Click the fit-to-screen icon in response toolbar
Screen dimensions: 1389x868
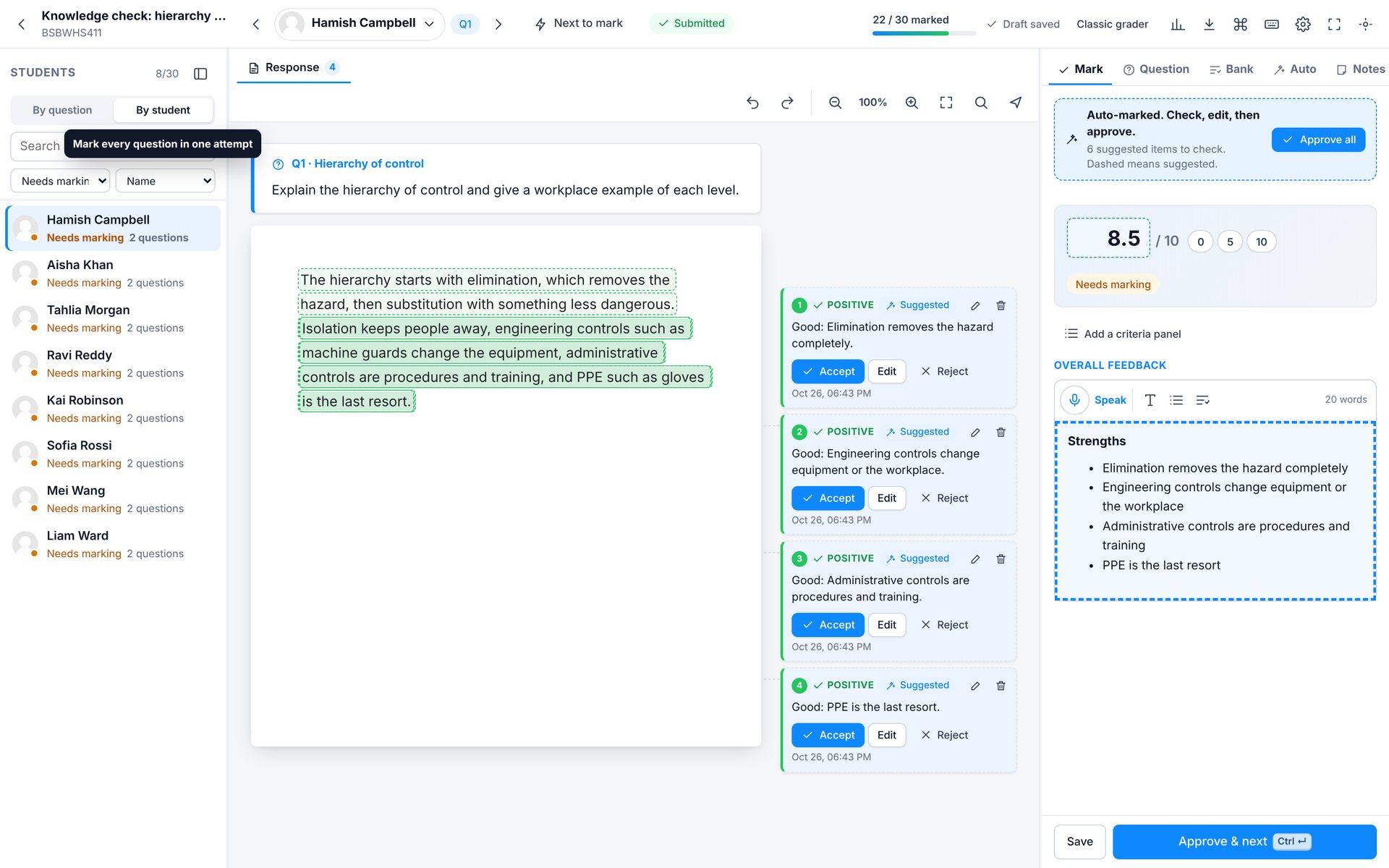pyautogui.click(x=946, y=103)
